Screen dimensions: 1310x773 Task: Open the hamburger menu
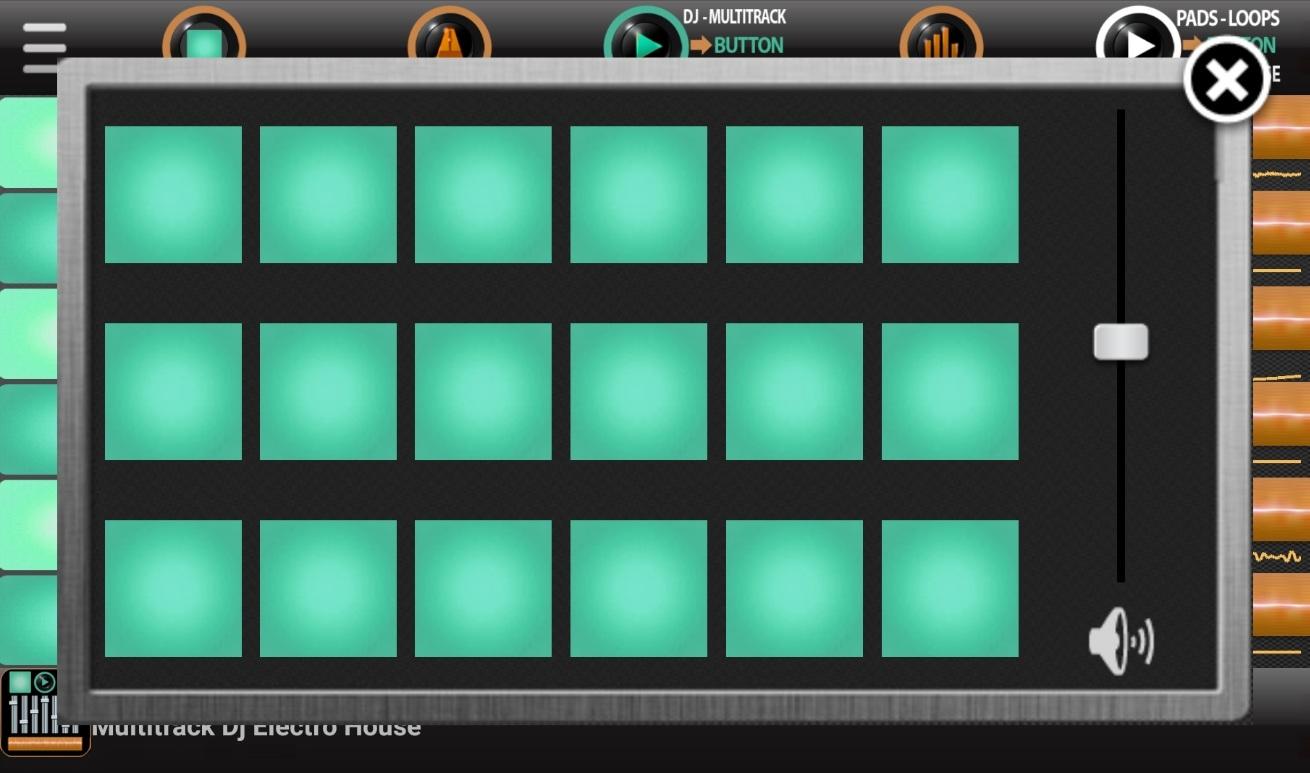[44, 47]
